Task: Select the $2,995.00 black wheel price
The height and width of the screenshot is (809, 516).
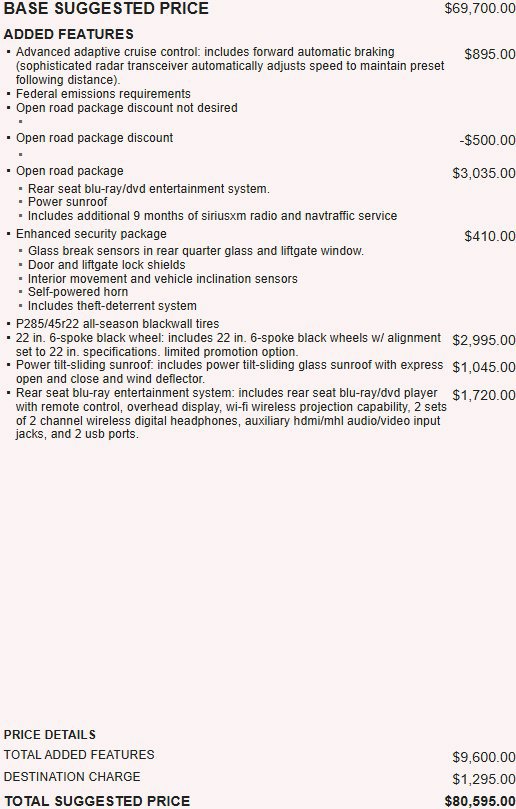Action: (x=484, y=340)
